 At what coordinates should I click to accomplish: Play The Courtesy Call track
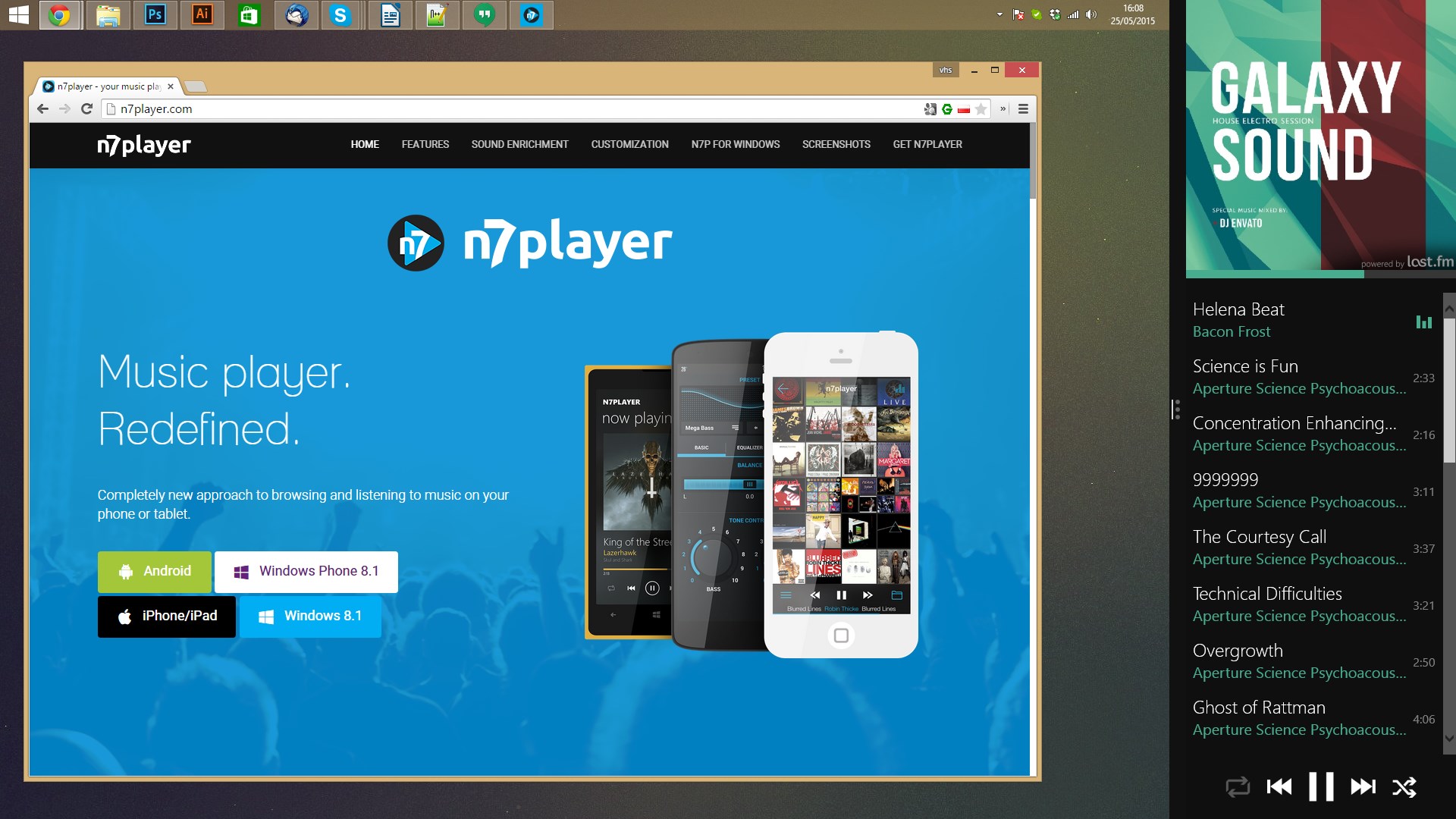(x=1313, y=548)
